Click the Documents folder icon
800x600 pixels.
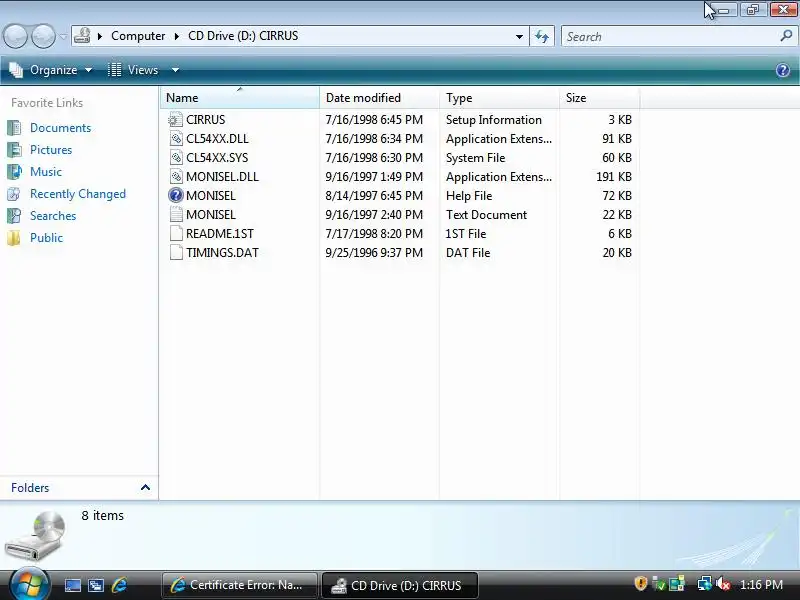(x=14, y=128)
